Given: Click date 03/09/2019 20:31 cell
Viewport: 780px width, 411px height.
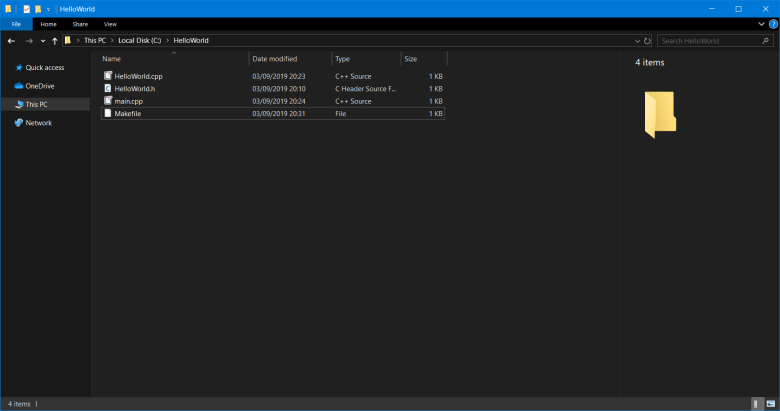Looking at the screenshot, I should (x=279, y=113).
